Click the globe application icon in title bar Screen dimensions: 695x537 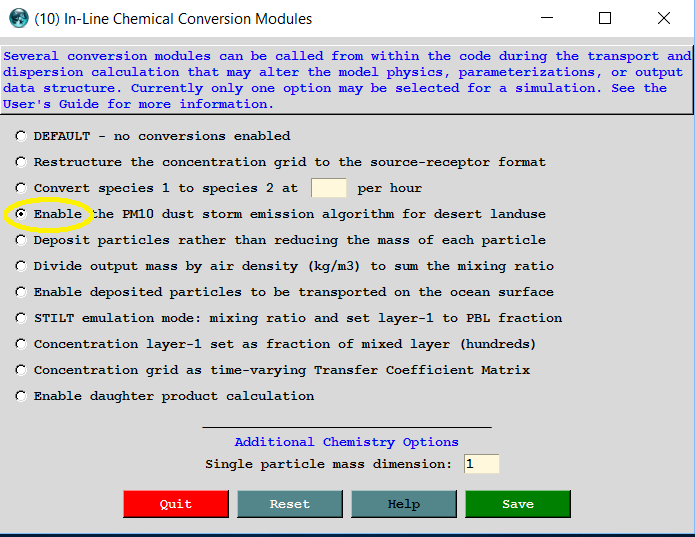pyautogui.click(x=18, y=18)
